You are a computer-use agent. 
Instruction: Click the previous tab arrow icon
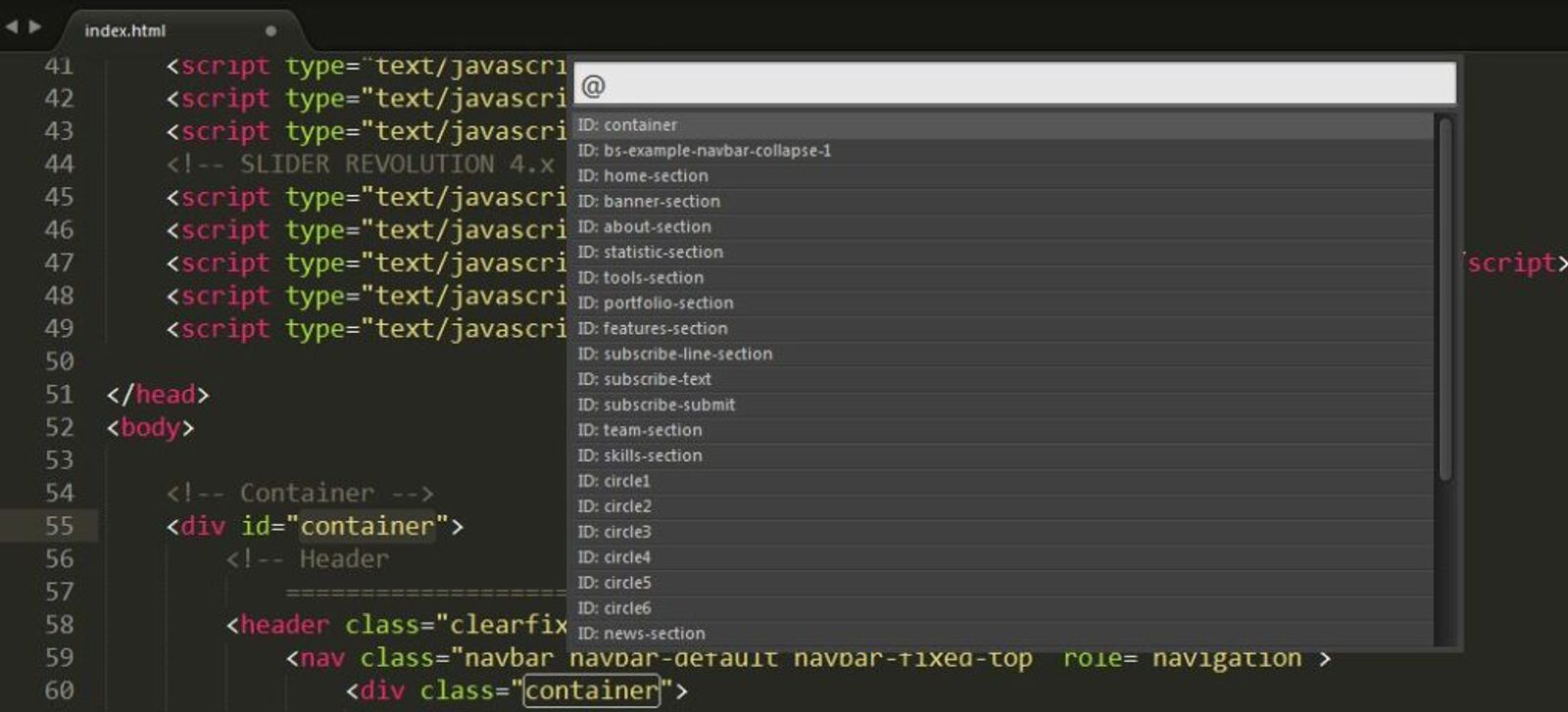coord(12,27)
